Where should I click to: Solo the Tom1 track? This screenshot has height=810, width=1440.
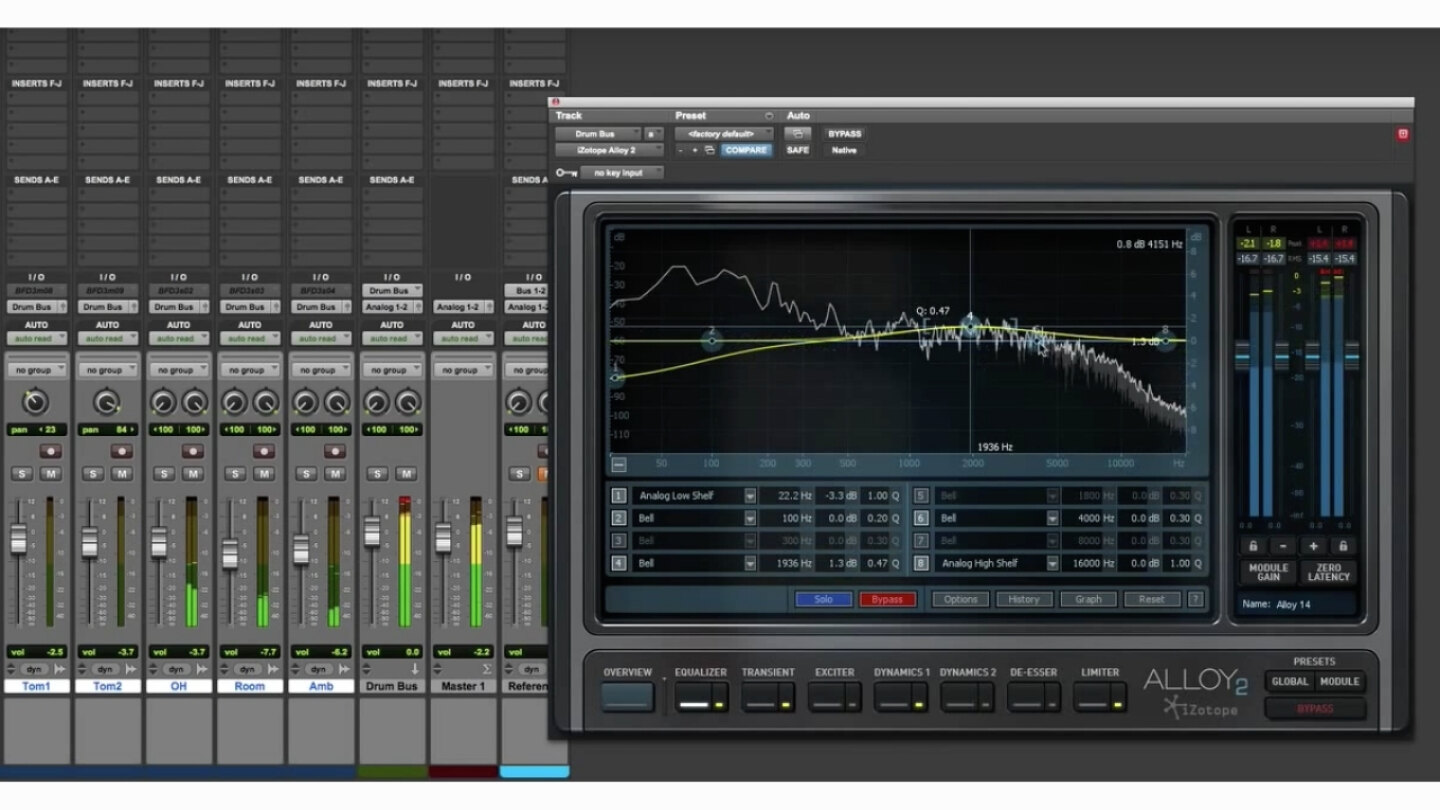23,473
